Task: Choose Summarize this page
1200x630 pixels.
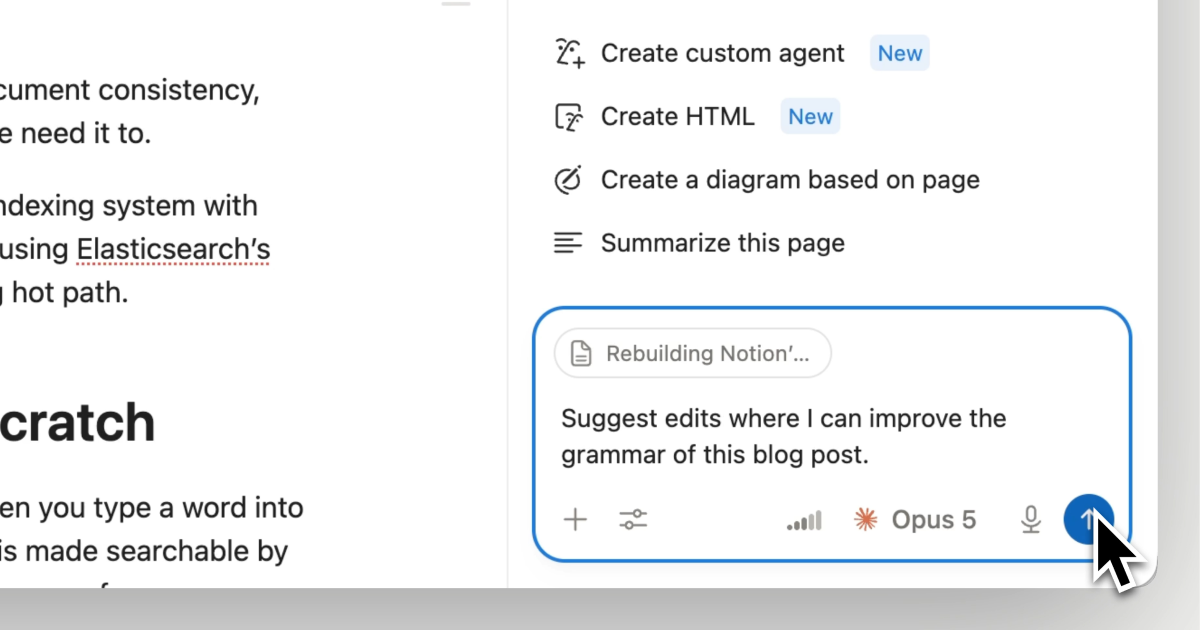Action: [x=700, y=243]
